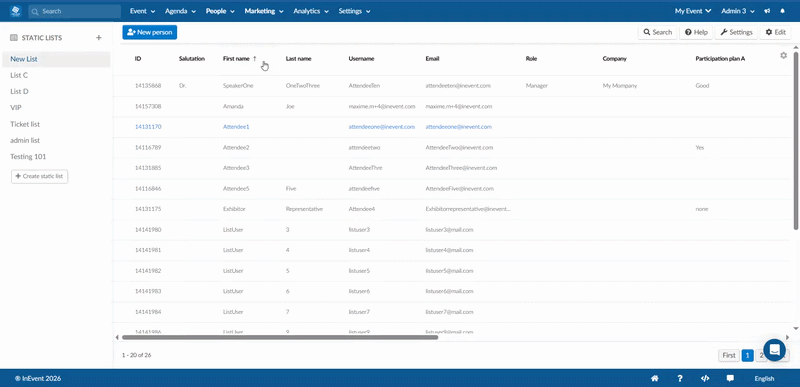Click the English language selector
Viewport: 800px width, 387px height.
pos(764,378)
